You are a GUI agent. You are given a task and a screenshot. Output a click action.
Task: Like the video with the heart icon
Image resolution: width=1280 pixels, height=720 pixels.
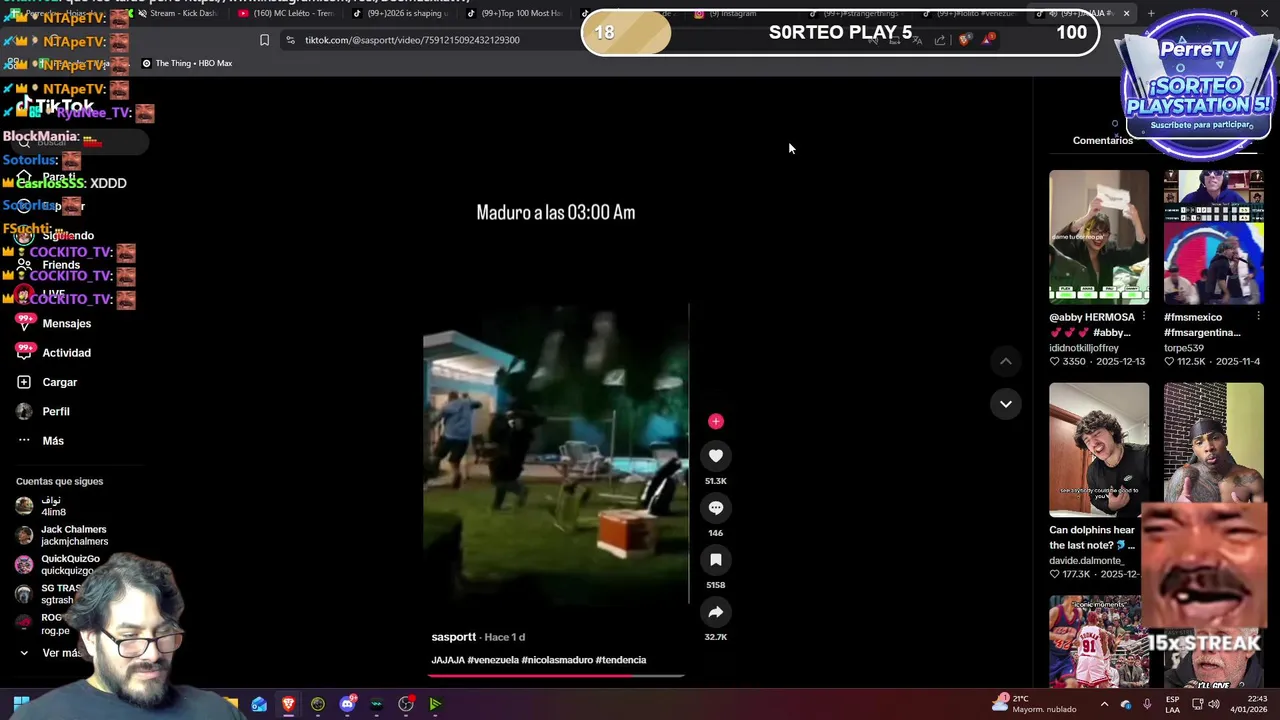715,456
